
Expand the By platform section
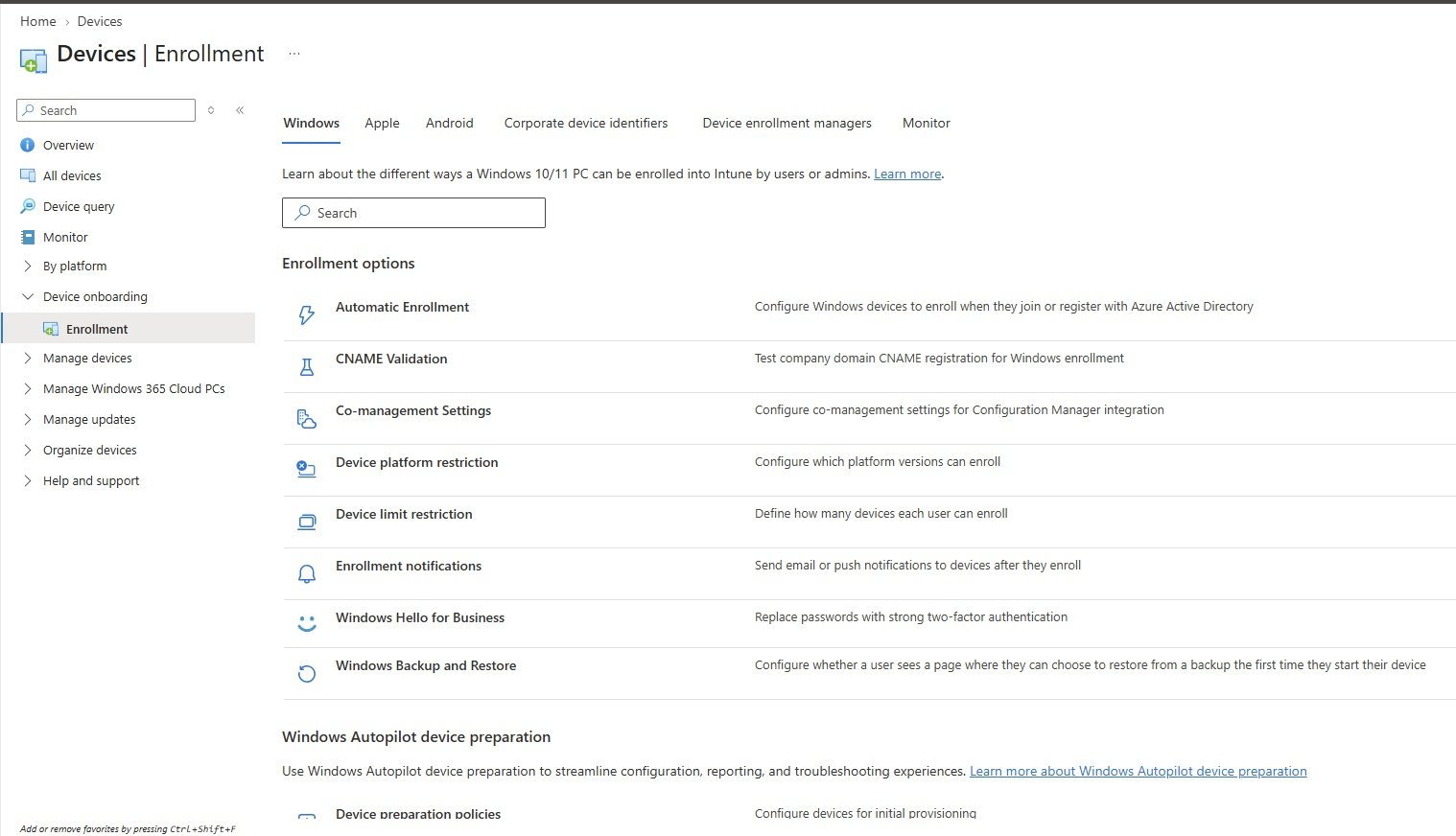pyautogui.click(x=28, y=267)
